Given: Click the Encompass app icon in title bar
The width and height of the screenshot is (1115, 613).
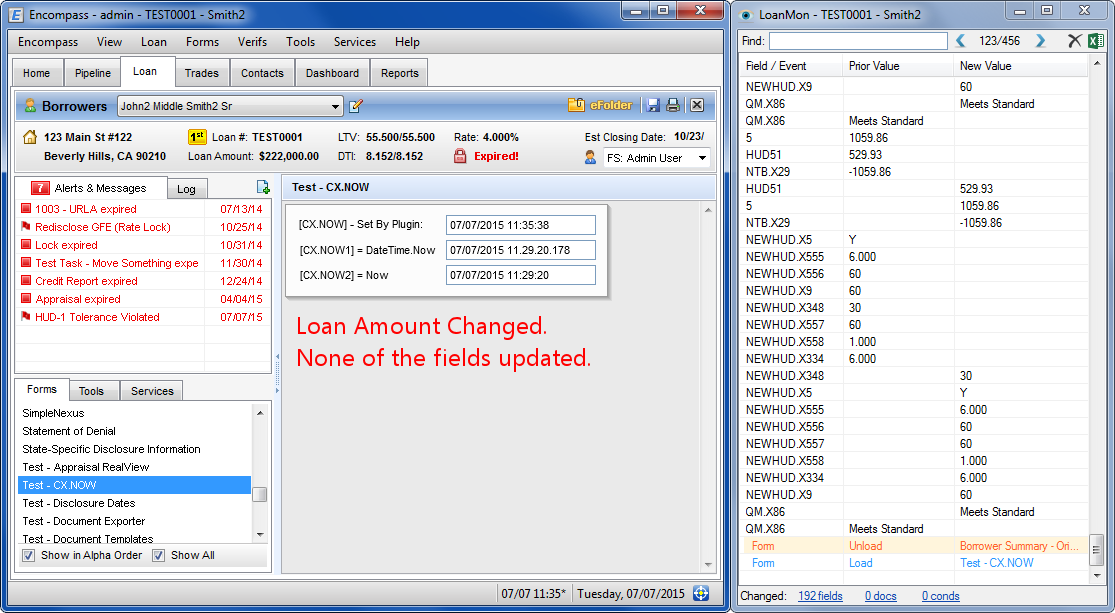Looking at the screenshot, I should [16, 14].
